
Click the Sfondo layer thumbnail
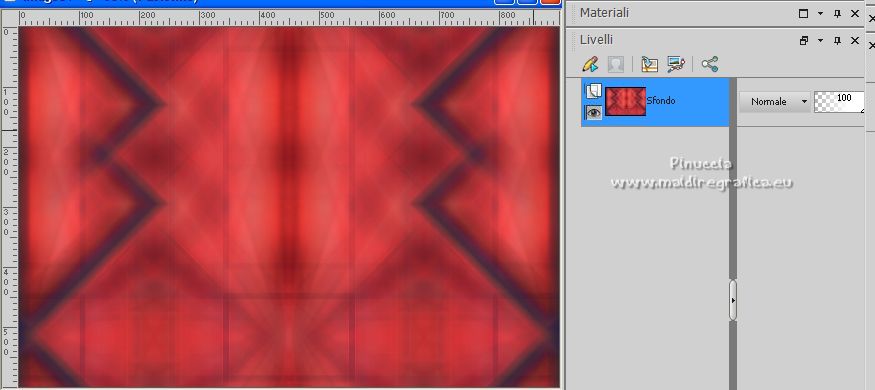point(626,102)
